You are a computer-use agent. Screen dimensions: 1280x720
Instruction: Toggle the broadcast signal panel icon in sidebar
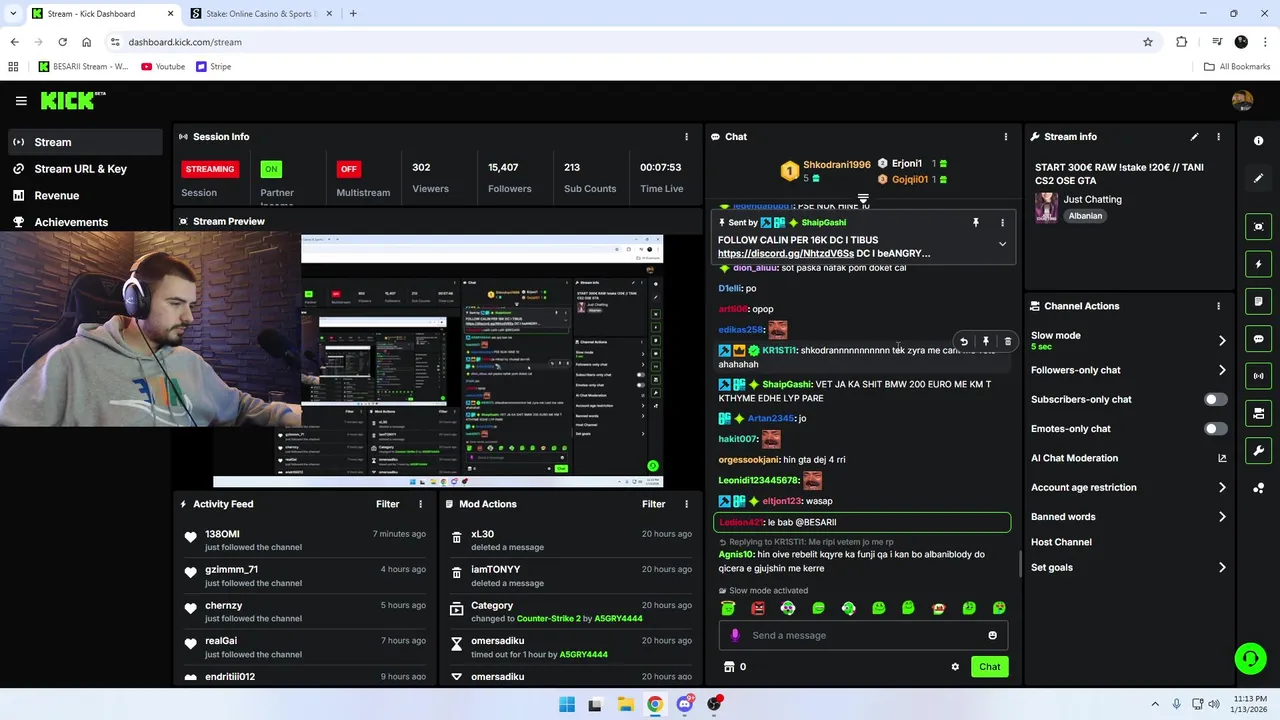coord(1258,376)
